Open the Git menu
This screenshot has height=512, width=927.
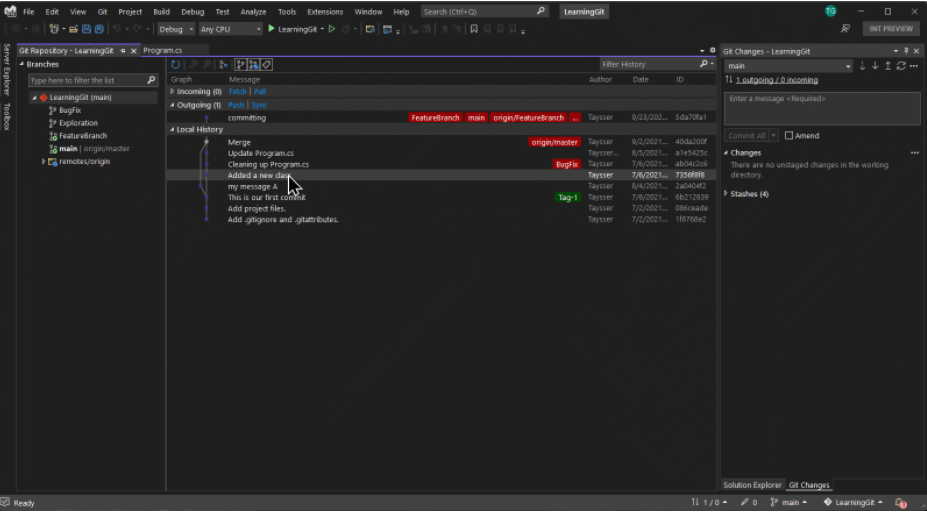(x=102, y=12)
